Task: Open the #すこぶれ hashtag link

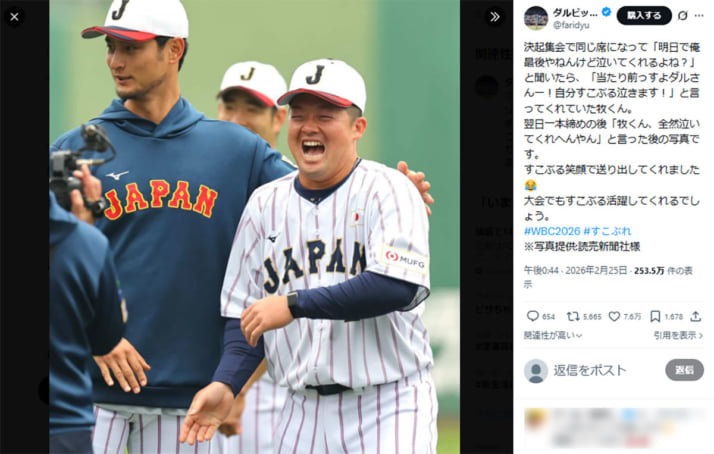Action: pos(607,231)
